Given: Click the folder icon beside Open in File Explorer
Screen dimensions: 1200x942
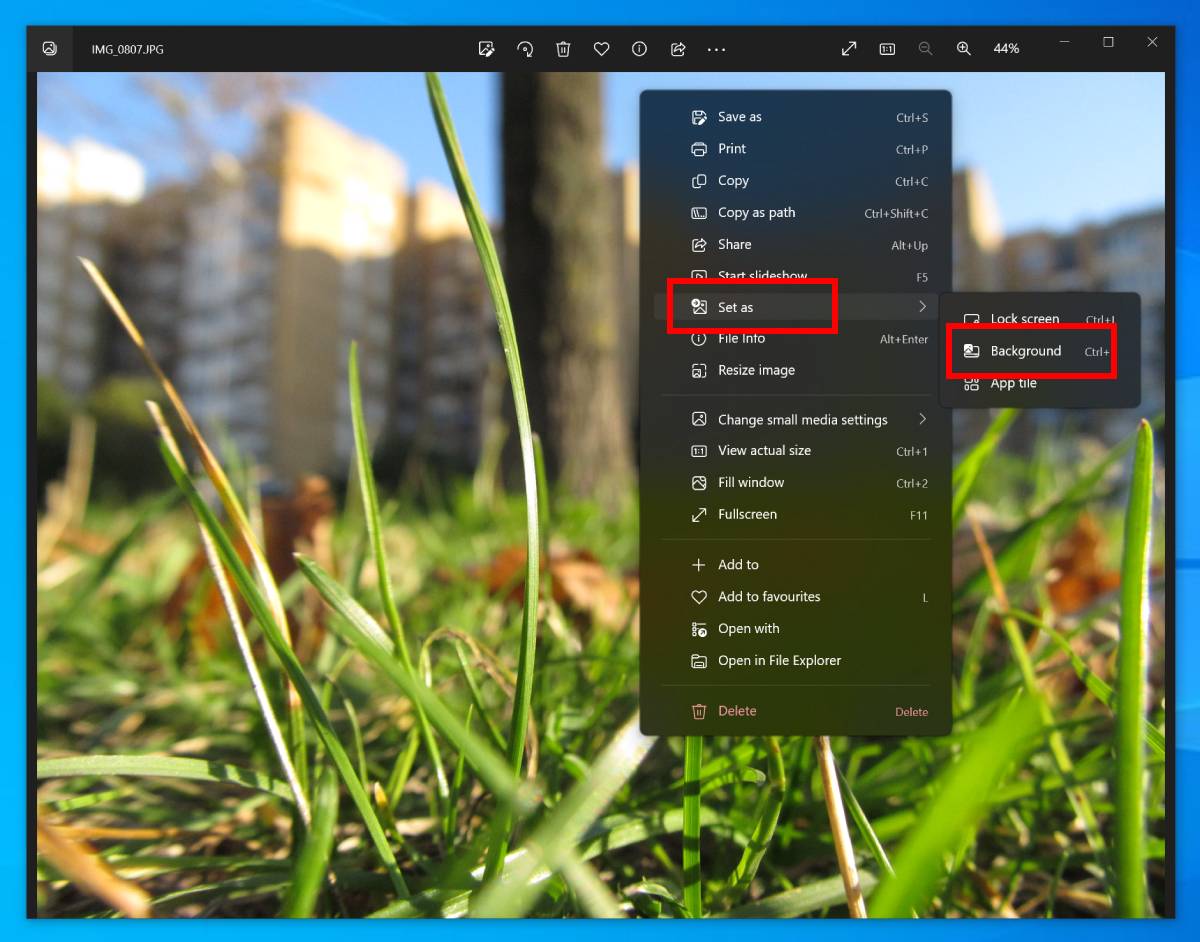Looking at the screenshot, I should pyautogui.click(x=699, y=661).
